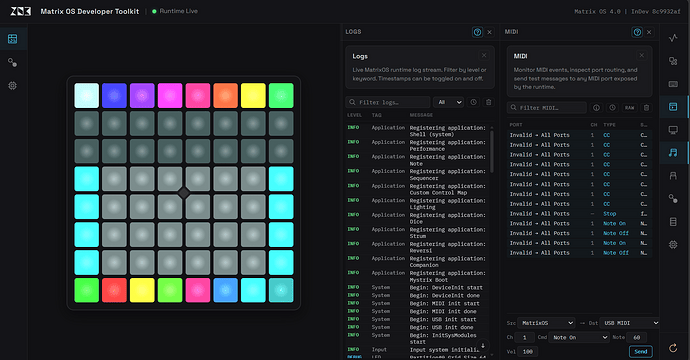Close the MIDI panel
Viewport: 690px width, 360px height.
[x=649, y=32]
